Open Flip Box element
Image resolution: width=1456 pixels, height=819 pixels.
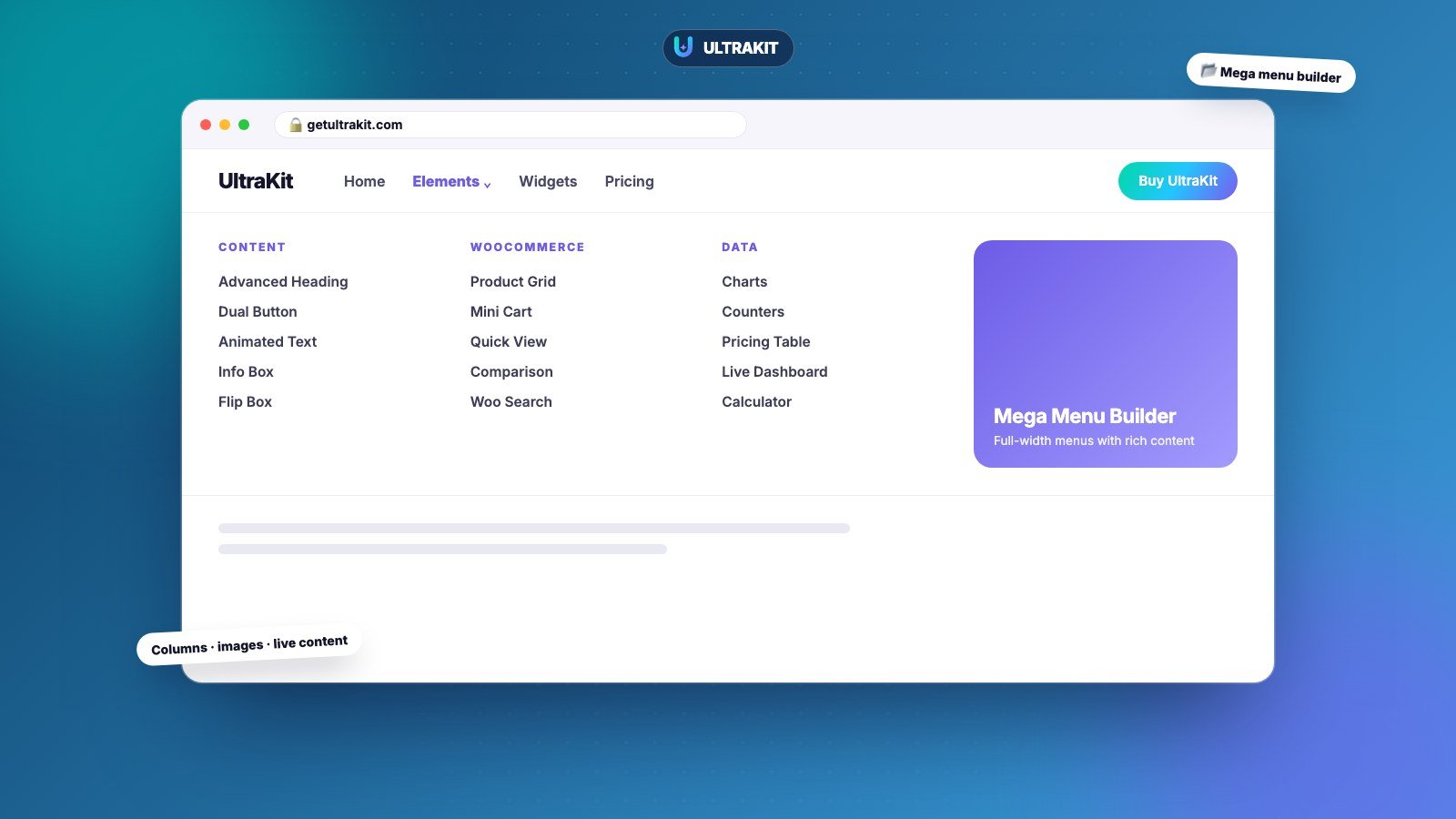[245, 401]
